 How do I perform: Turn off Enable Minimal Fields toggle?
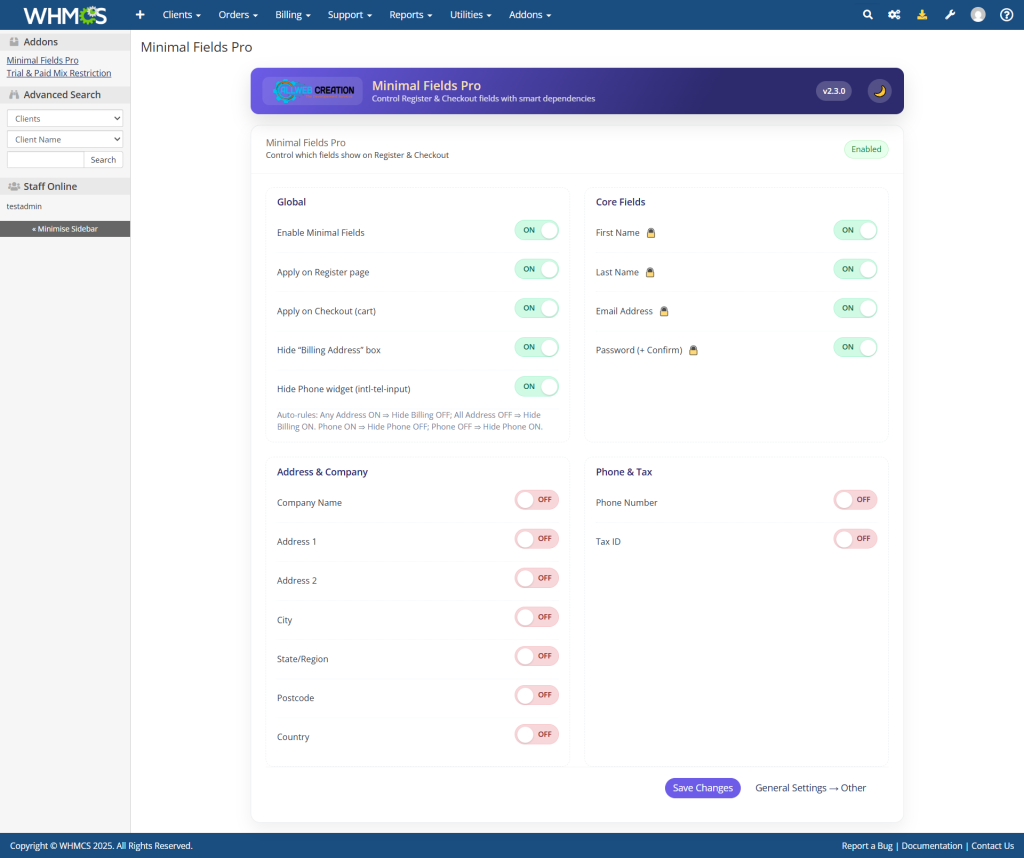pos(536,230)
